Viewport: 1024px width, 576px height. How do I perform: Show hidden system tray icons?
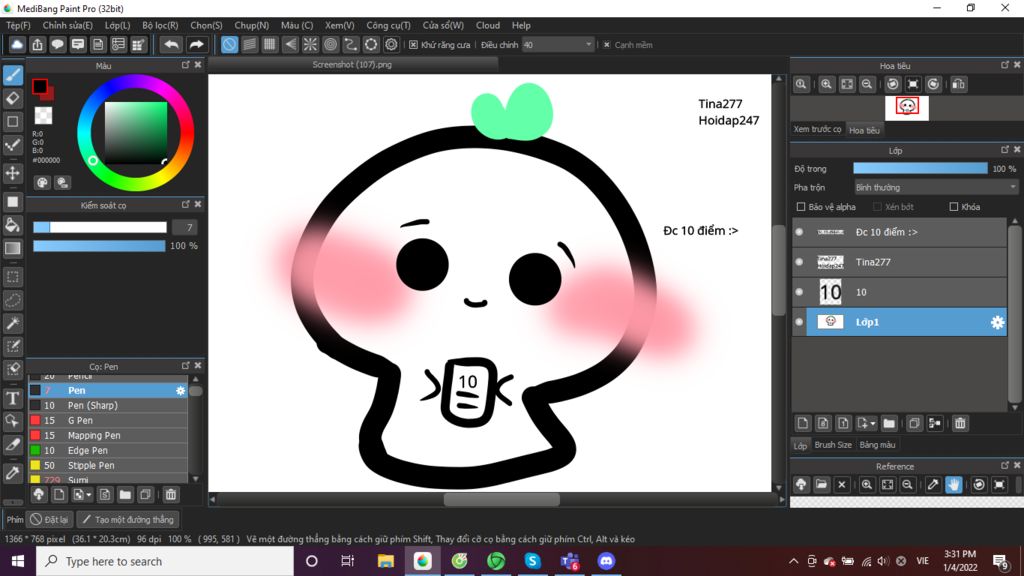pos(793,561)
